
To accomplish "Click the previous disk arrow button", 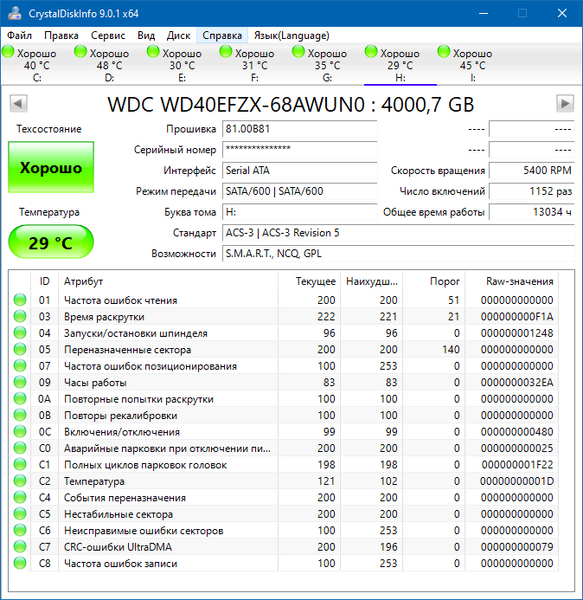I will point(18,103).
